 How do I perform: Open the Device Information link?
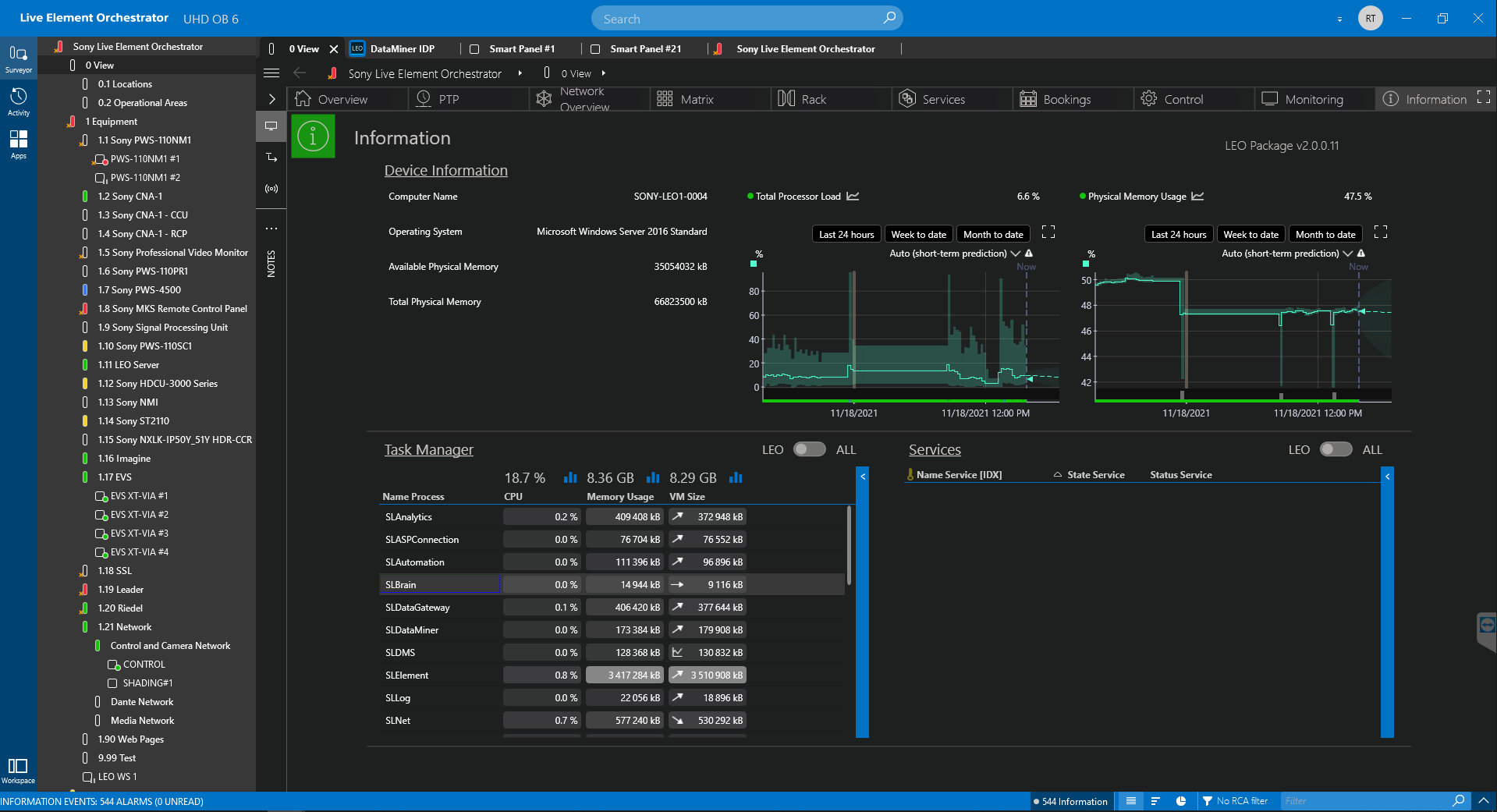[x=445, y=170]
